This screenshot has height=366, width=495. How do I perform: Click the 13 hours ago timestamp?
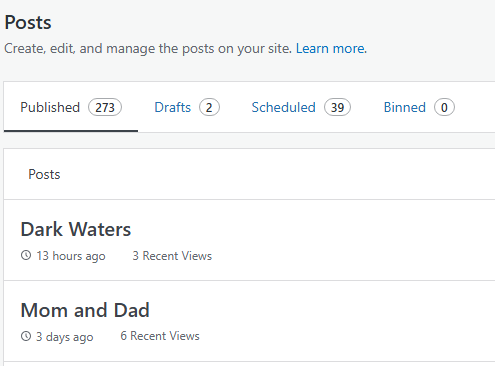pyautogui.click(x=71, y=256)
